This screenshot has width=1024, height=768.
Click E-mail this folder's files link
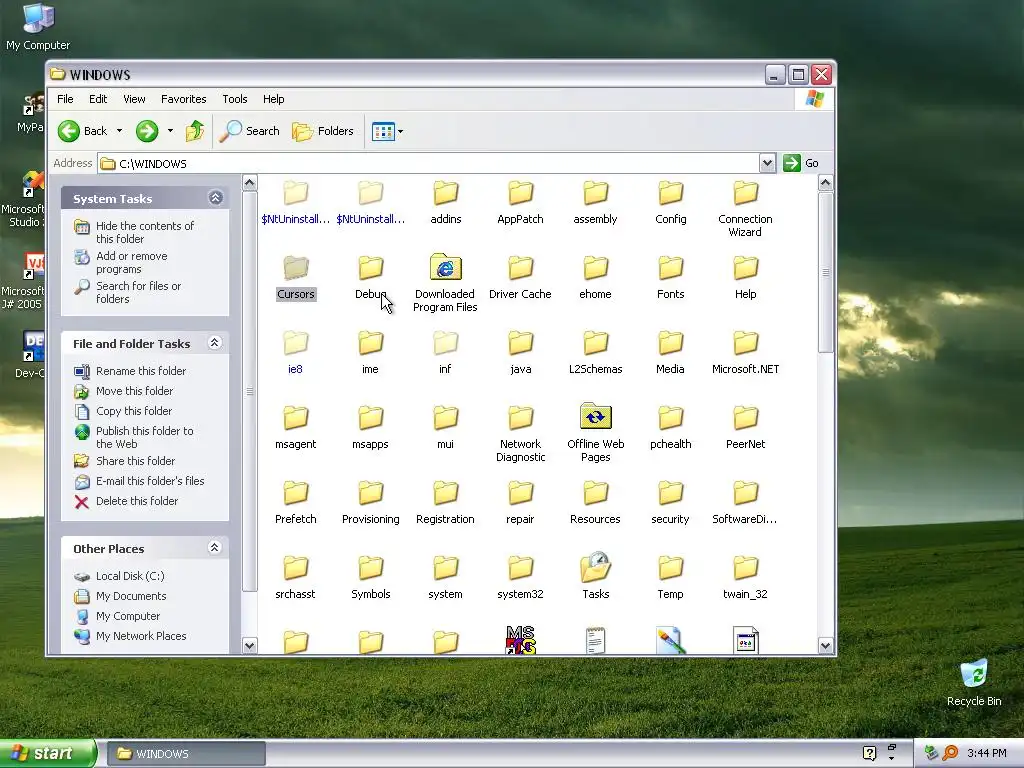[x=150, y=481]
